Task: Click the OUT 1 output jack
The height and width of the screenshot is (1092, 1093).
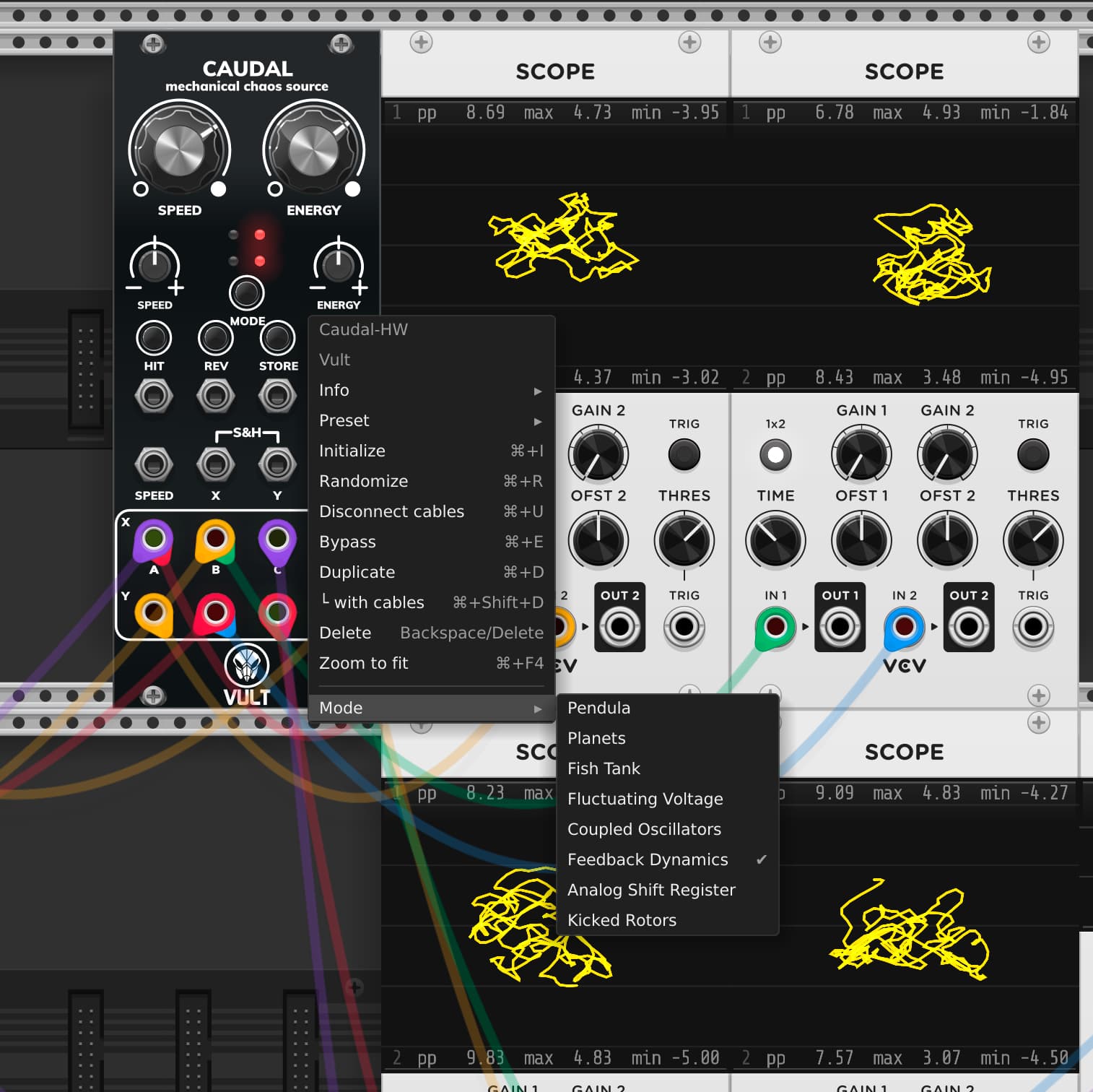Action: tap(840, 626)
